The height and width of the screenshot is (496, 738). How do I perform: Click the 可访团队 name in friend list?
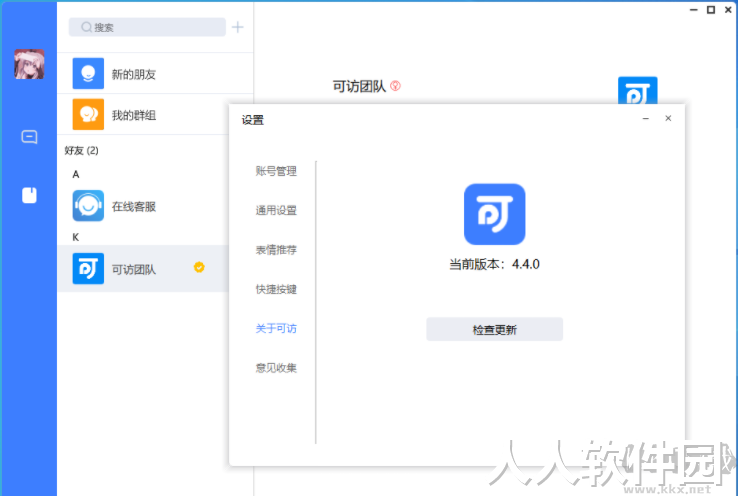click(134, 270)
